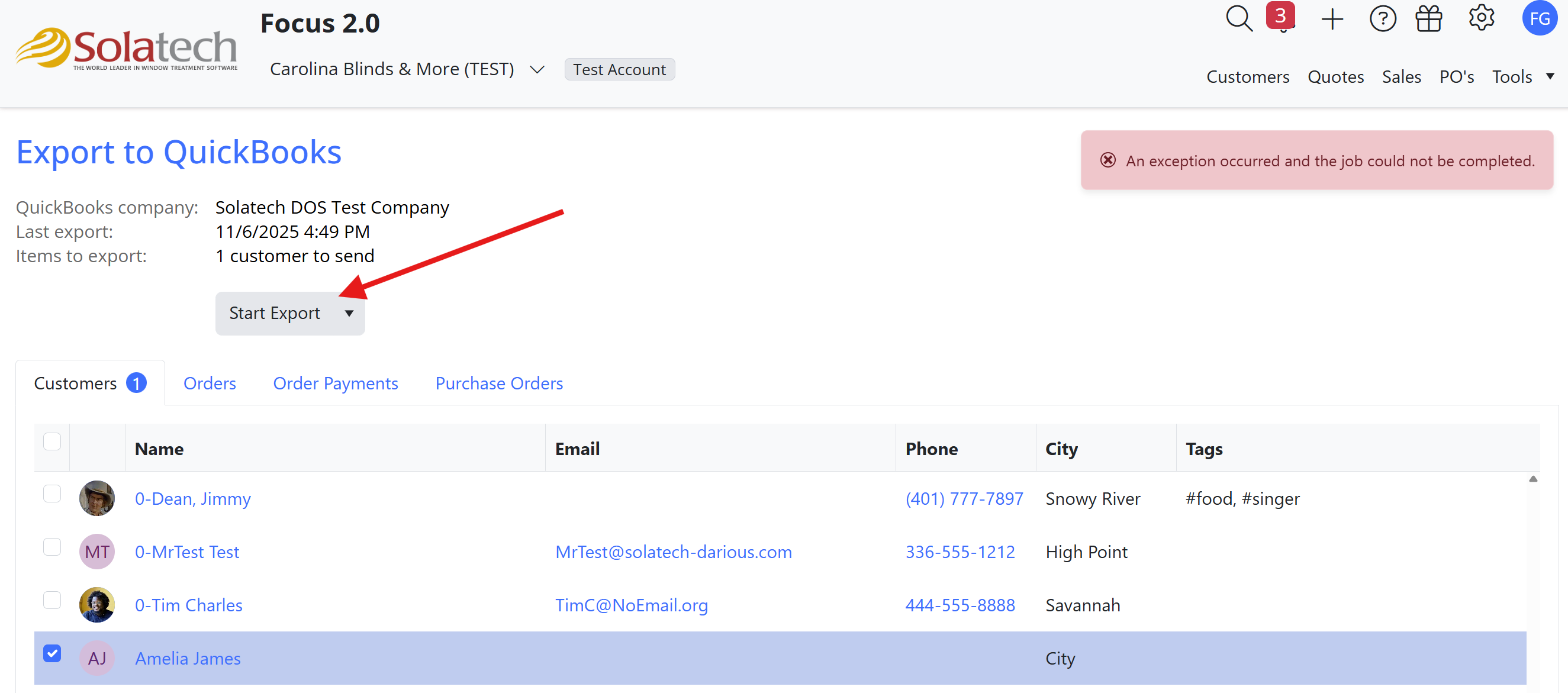Expand the Start Export dropdown arrow
This screenshot has height=693, width=1568.
349,313
